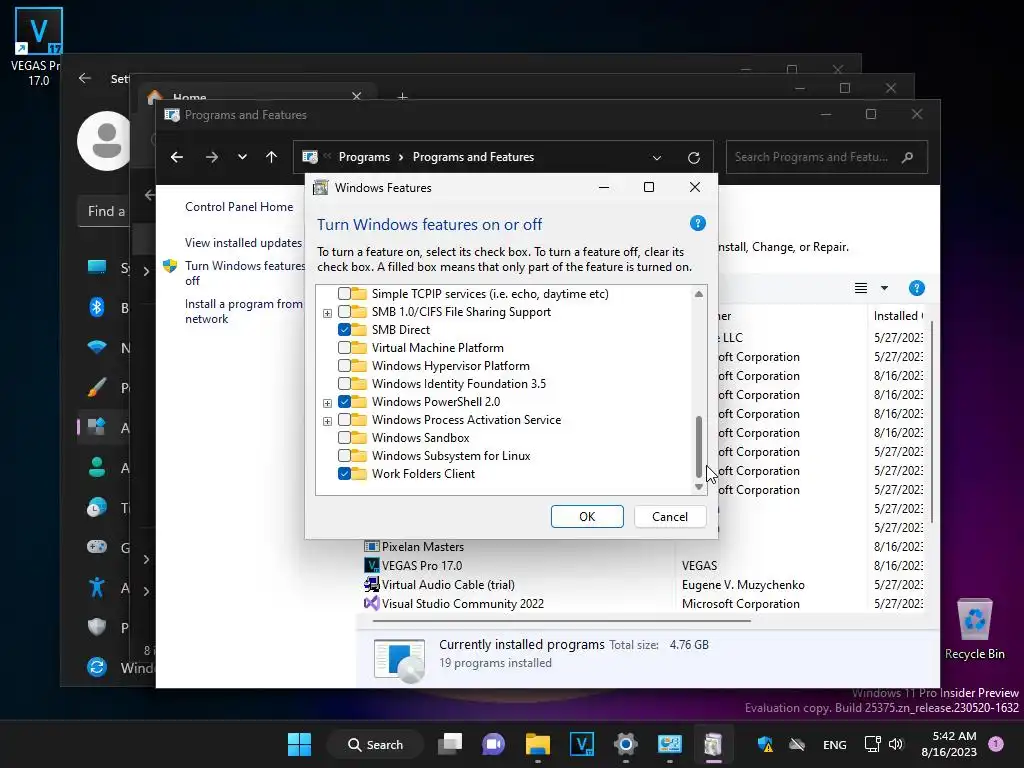
Task: Enable the Windows Sandbox checkbox
Action: coord(344,438)
